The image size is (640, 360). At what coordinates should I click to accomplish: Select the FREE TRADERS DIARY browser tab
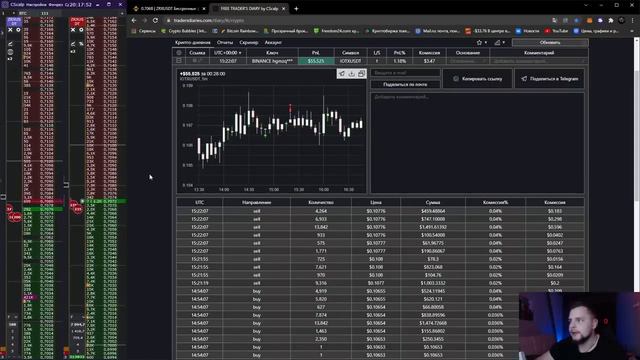pos(249,8)
